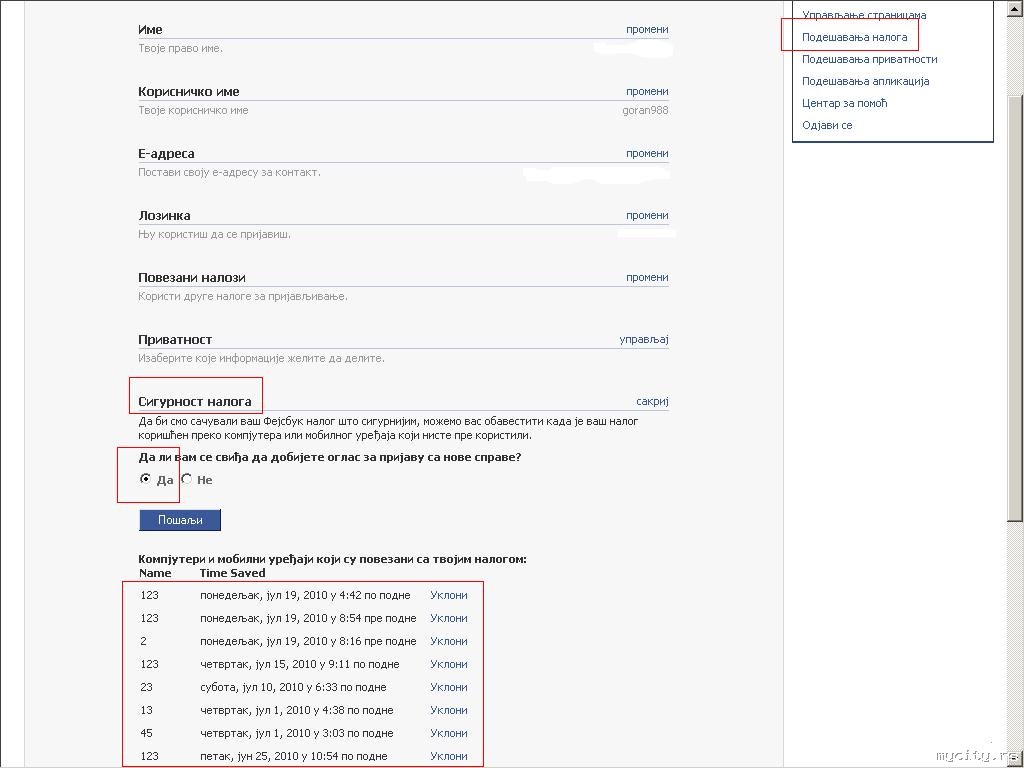Click 'Уклони' for the 4:38 по подне entry
The image size is (1024, 768).
pos(449,710)
